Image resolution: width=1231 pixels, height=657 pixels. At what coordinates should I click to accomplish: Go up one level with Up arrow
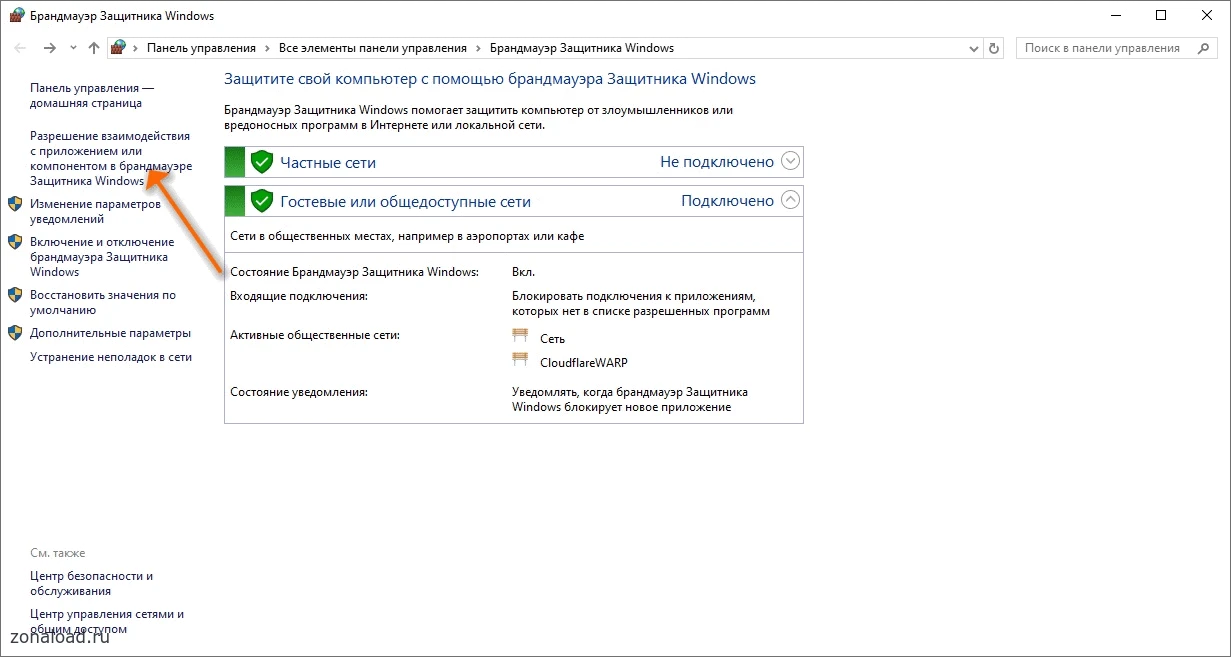point(94,48)
